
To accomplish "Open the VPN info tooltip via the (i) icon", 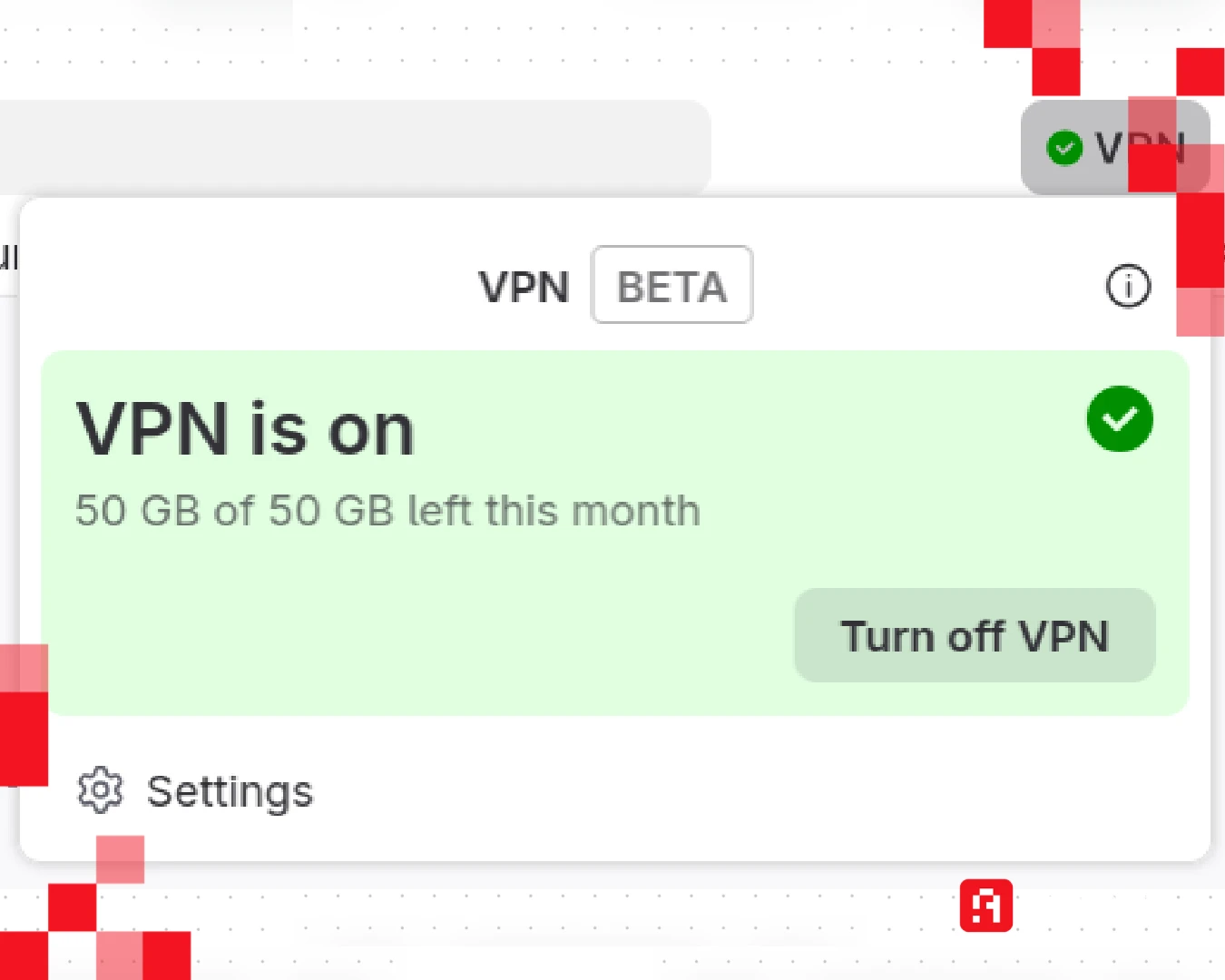I will 1127,286.
